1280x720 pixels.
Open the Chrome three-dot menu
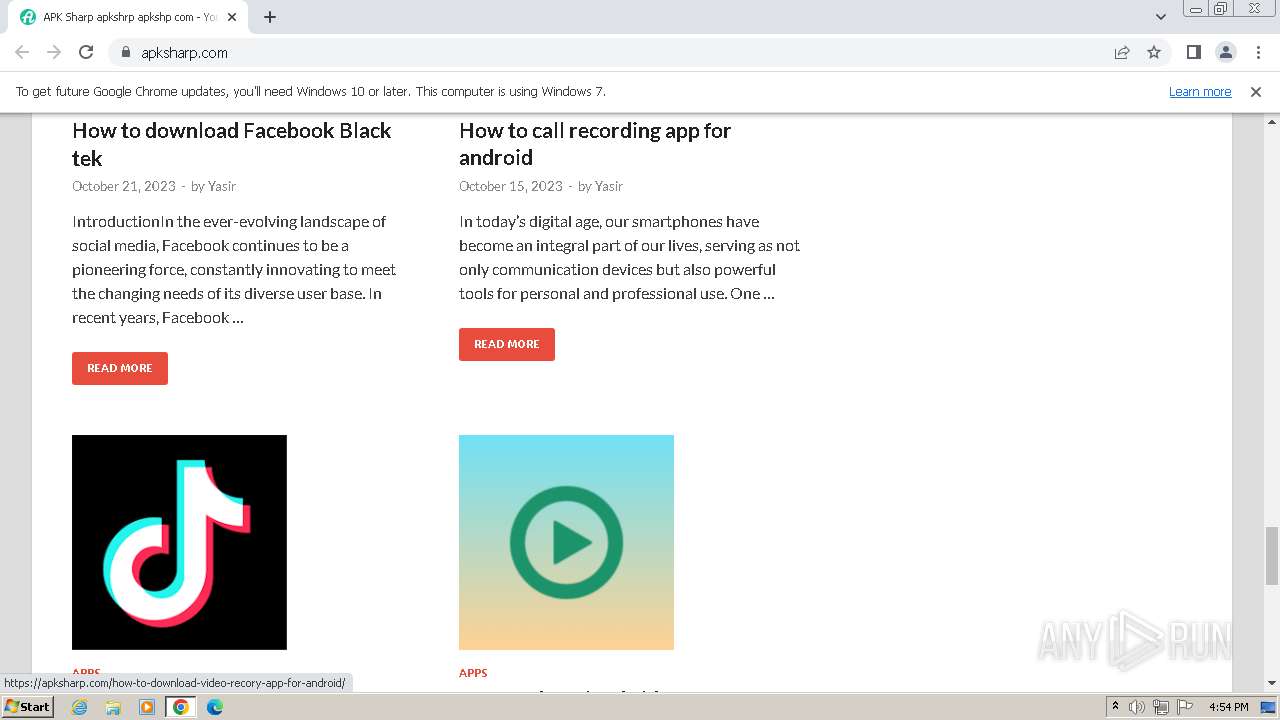[x=1257, y=52]
